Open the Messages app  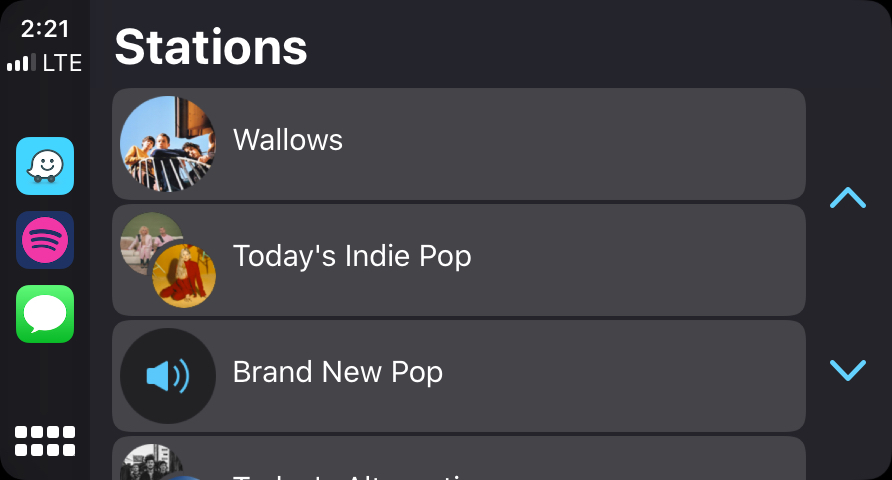coord(45,314)
